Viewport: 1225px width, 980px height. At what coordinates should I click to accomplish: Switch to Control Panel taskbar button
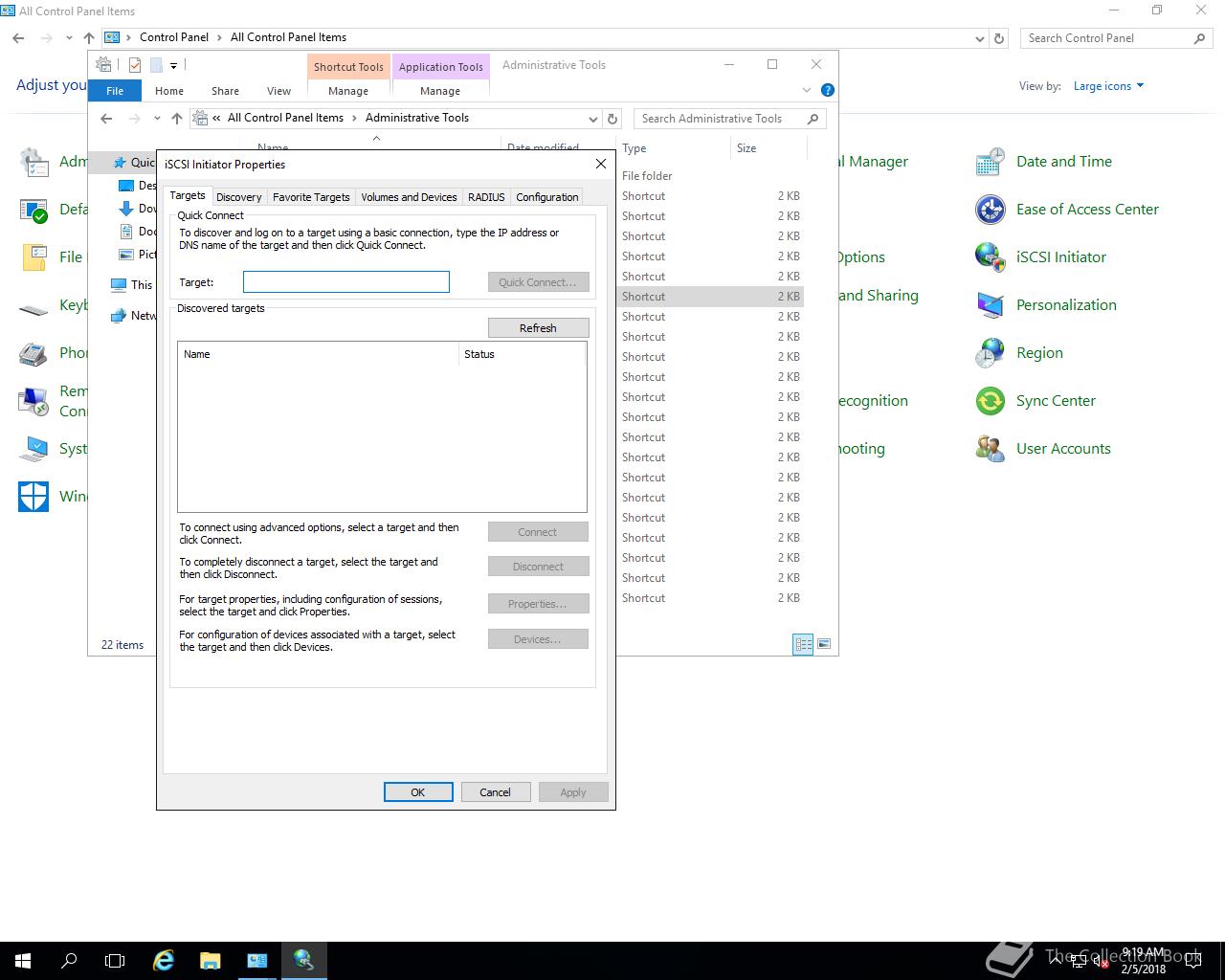256,960
